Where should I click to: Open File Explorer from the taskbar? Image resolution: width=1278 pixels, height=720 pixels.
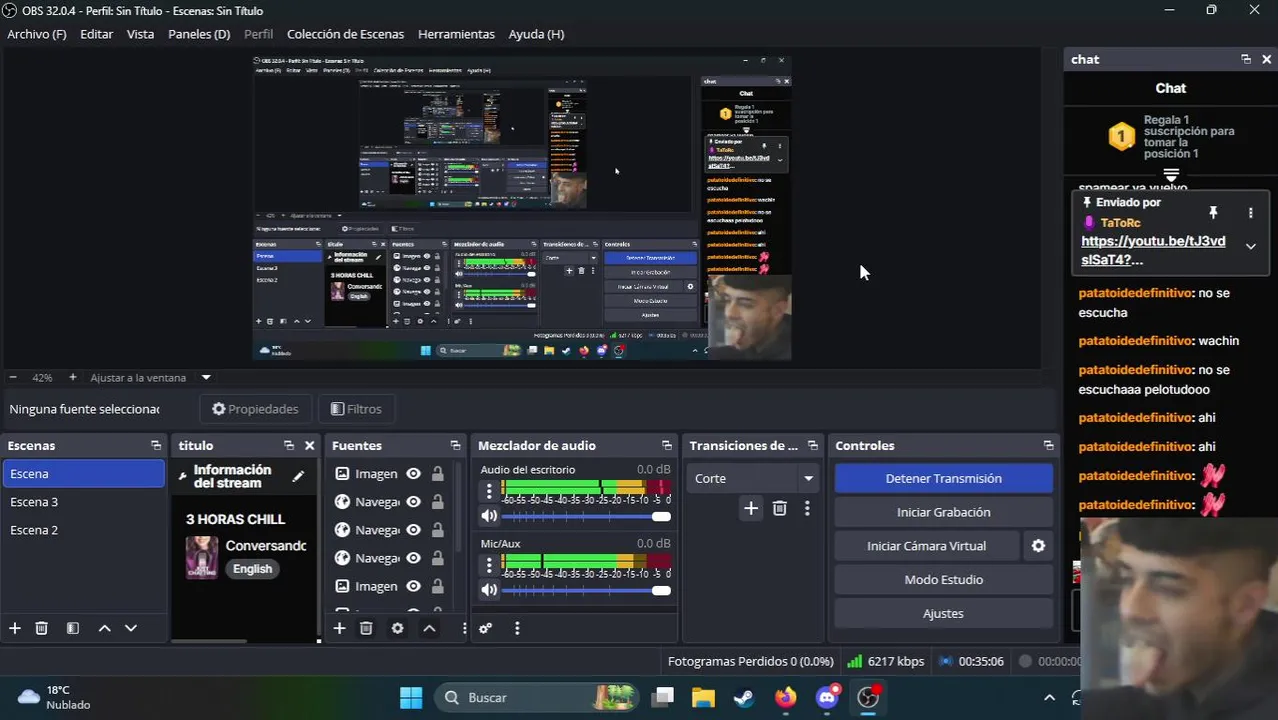click(703, 697)
